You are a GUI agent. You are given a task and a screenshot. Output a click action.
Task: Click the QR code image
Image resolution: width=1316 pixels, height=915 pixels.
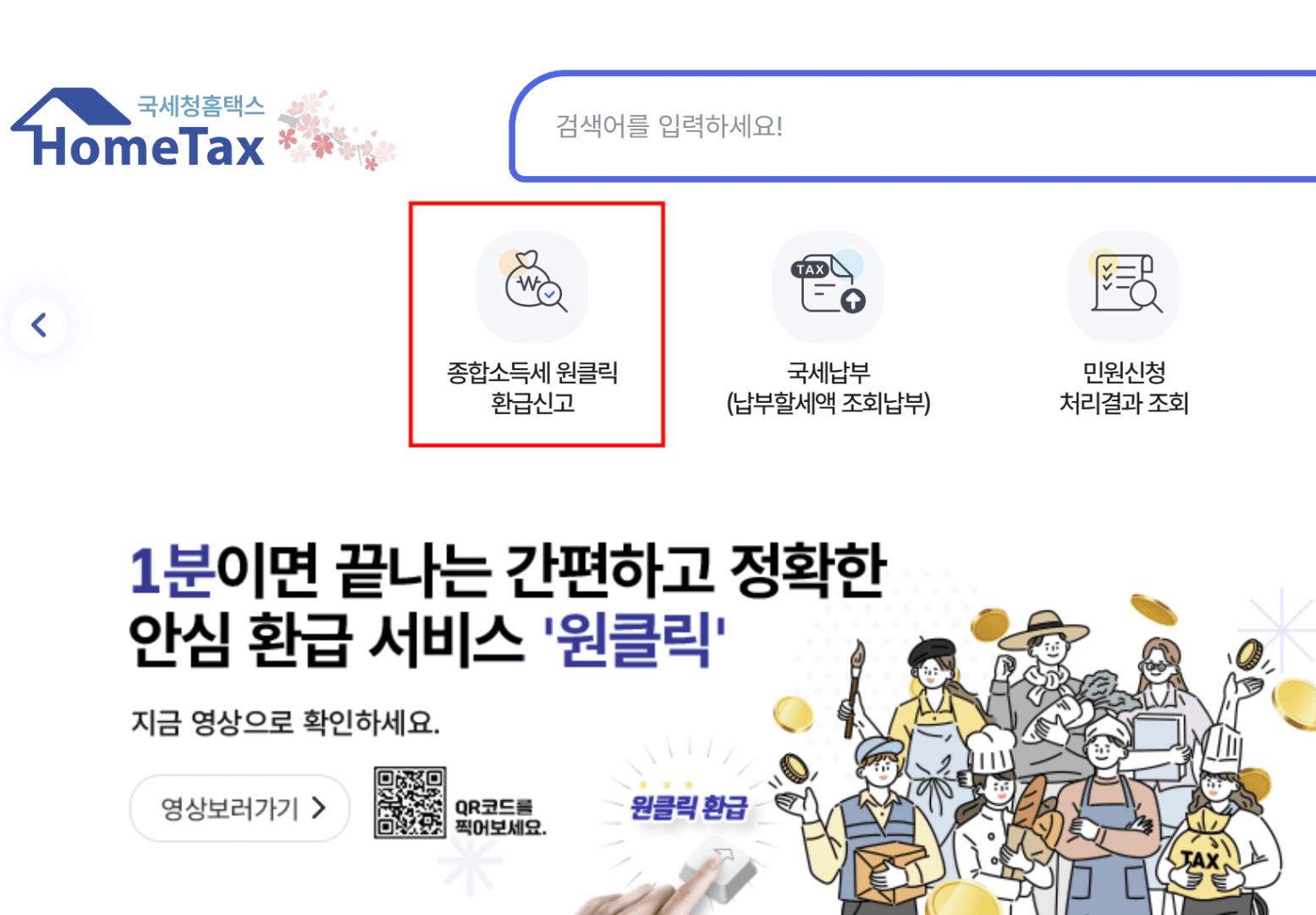point(410,803)
